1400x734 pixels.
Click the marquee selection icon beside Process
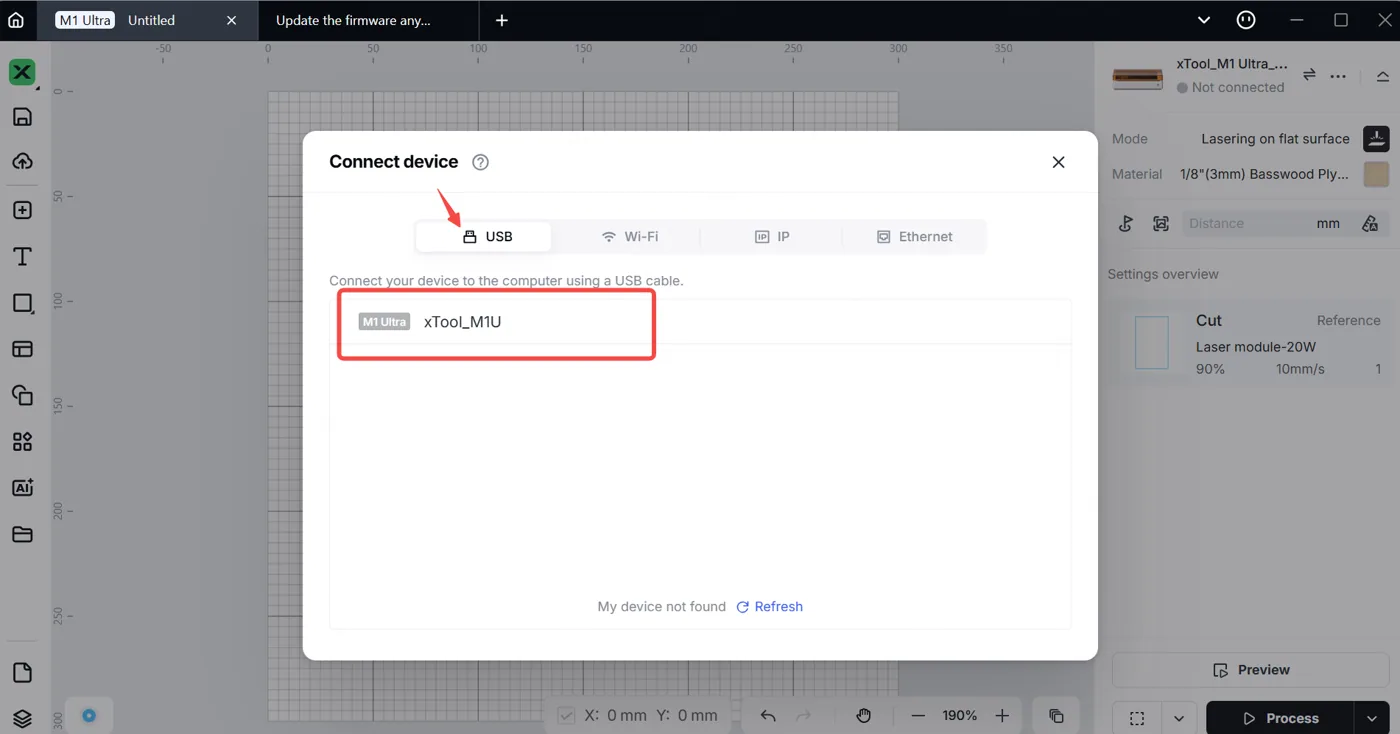[x=1137, y=718]
